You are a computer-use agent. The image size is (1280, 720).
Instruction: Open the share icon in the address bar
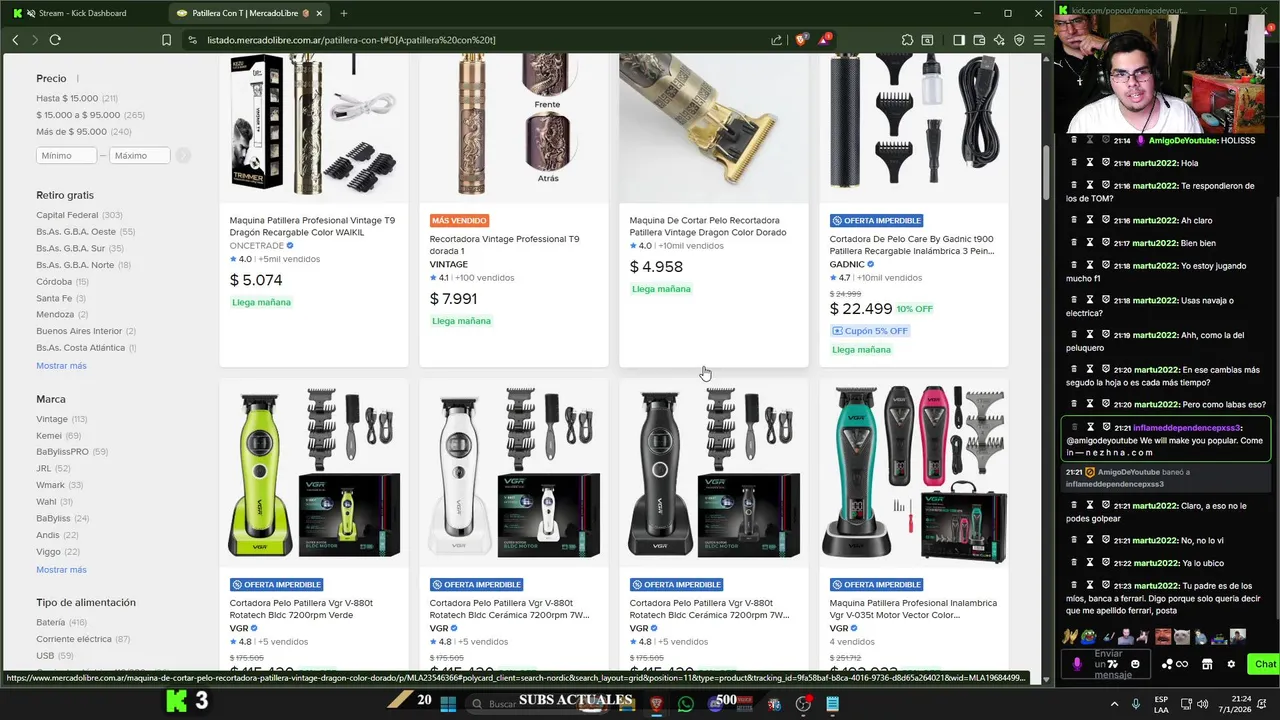click(777, 40)
